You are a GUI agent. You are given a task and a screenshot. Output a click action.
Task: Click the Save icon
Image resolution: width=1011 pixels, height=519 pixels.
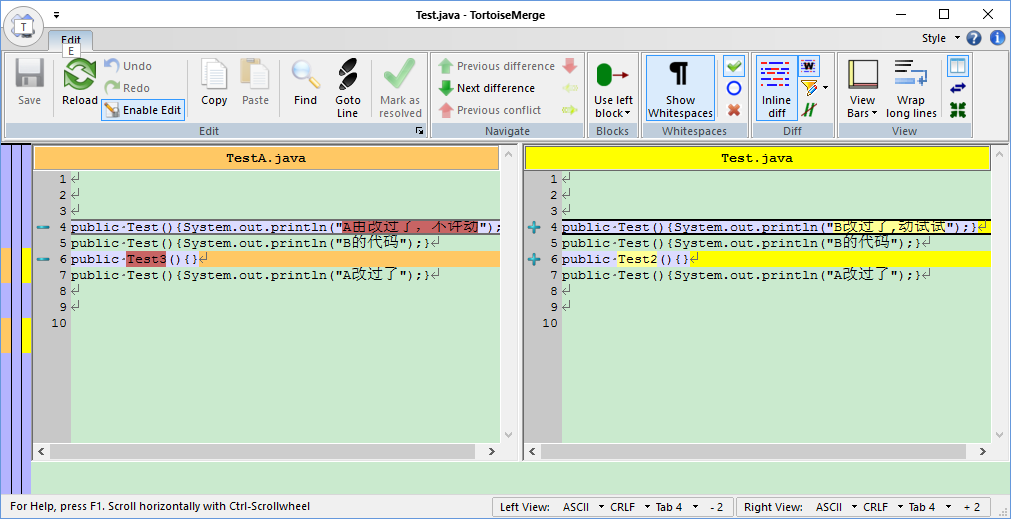[x=29, y=83]
